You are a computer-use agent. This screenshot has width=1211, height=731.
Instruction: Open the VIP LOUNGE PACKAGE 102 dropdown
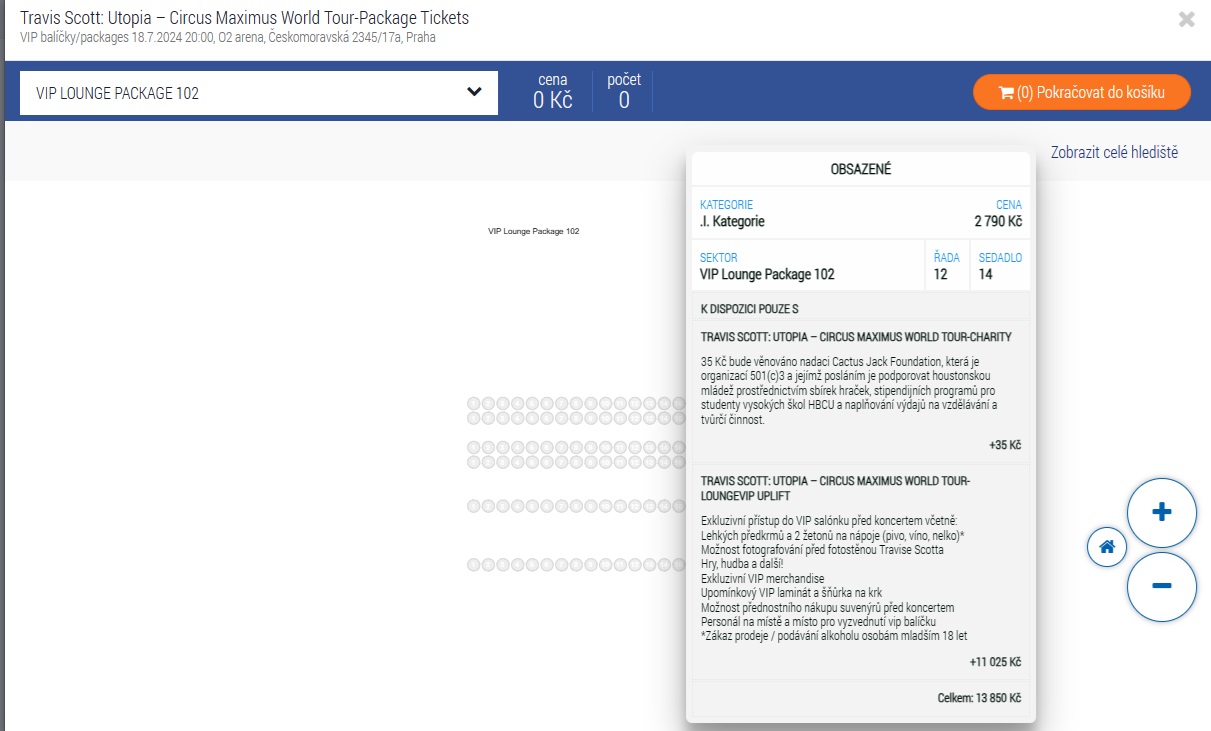point(258,93)
